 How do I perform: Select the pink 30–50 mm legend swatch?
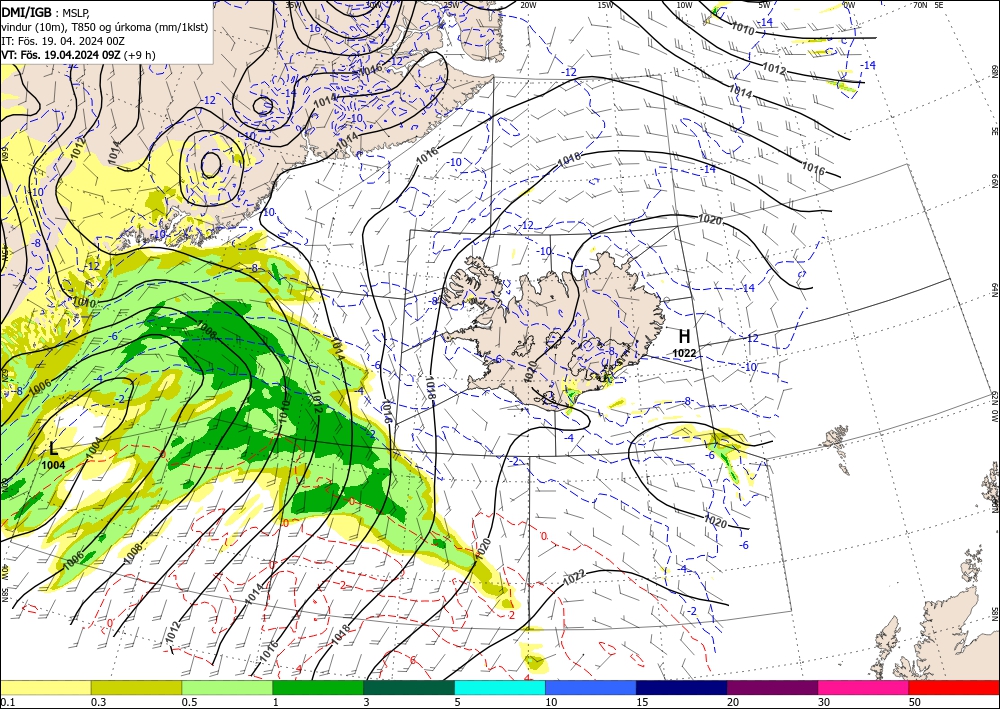tap(864, 687)
